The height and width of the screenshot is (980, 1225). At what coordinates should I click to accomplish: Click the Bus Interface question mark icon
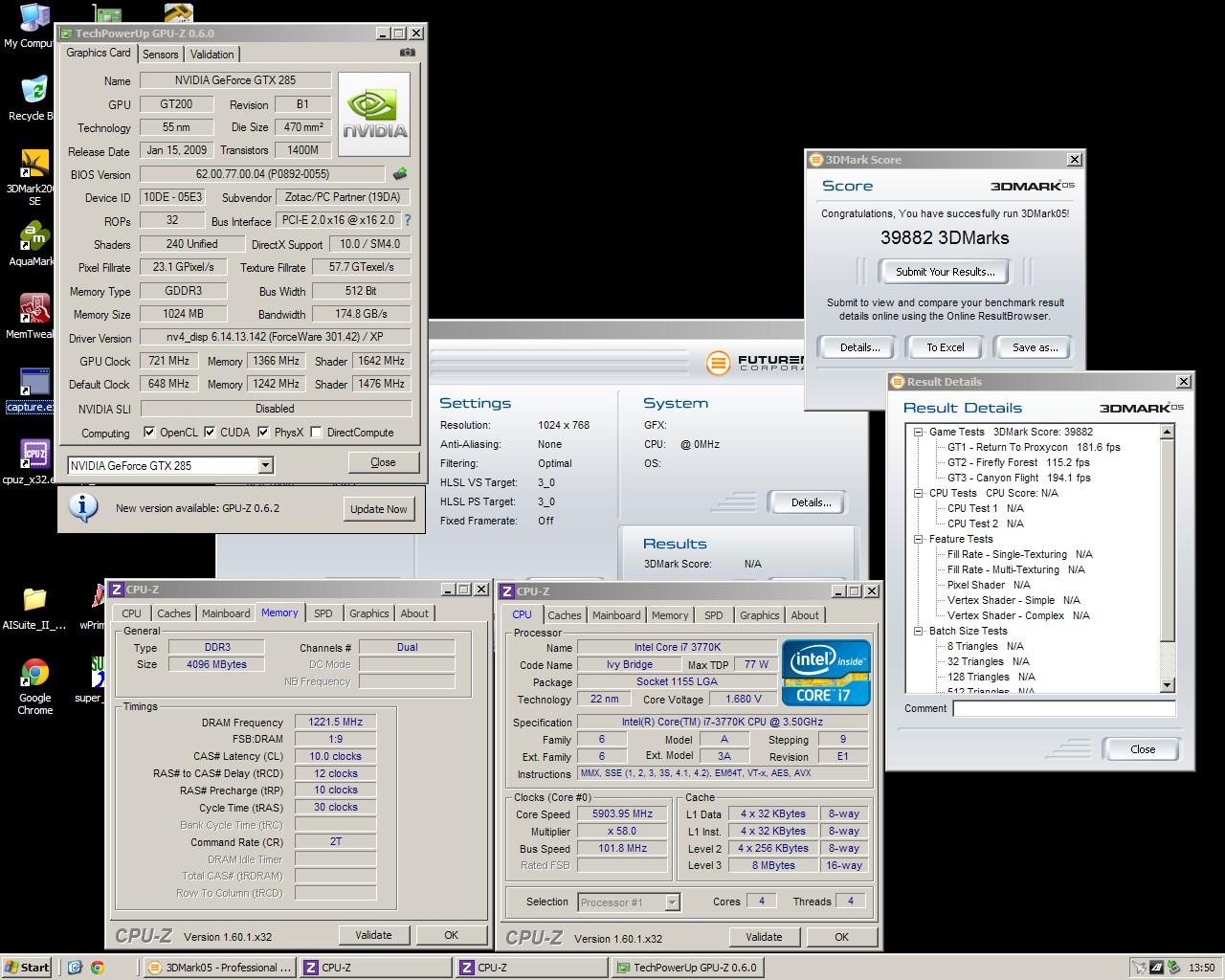407,220
